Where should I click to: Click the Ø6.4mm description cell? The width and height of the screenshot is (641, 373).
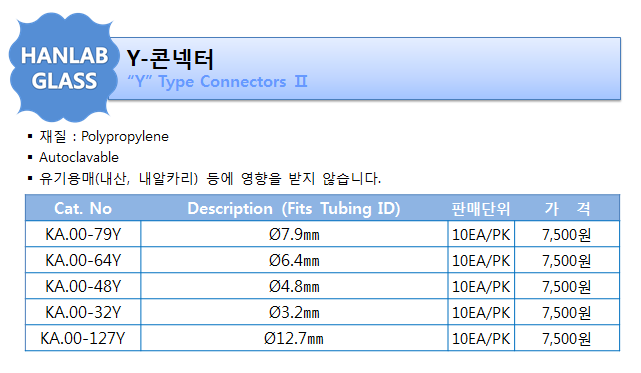tap(294, 260)
